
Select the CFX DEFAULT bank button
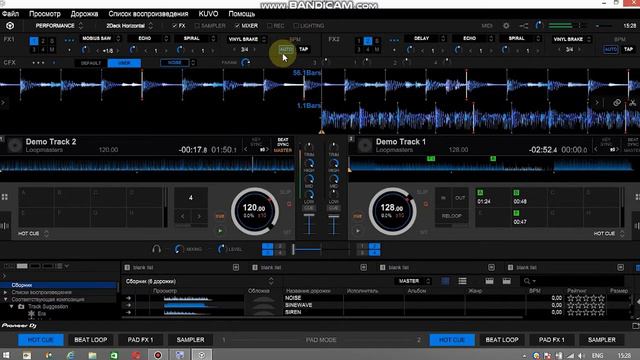tap(91, 63)
